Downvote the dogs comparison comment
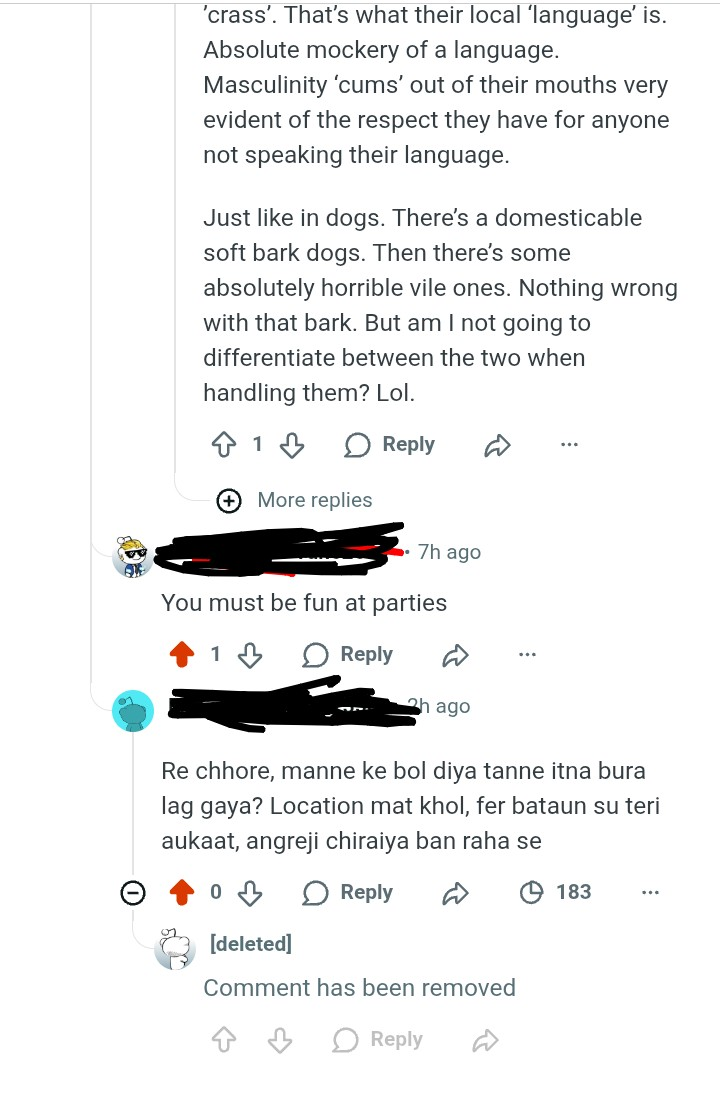Viewport: 720px width, 1094px height. [291, 445]
